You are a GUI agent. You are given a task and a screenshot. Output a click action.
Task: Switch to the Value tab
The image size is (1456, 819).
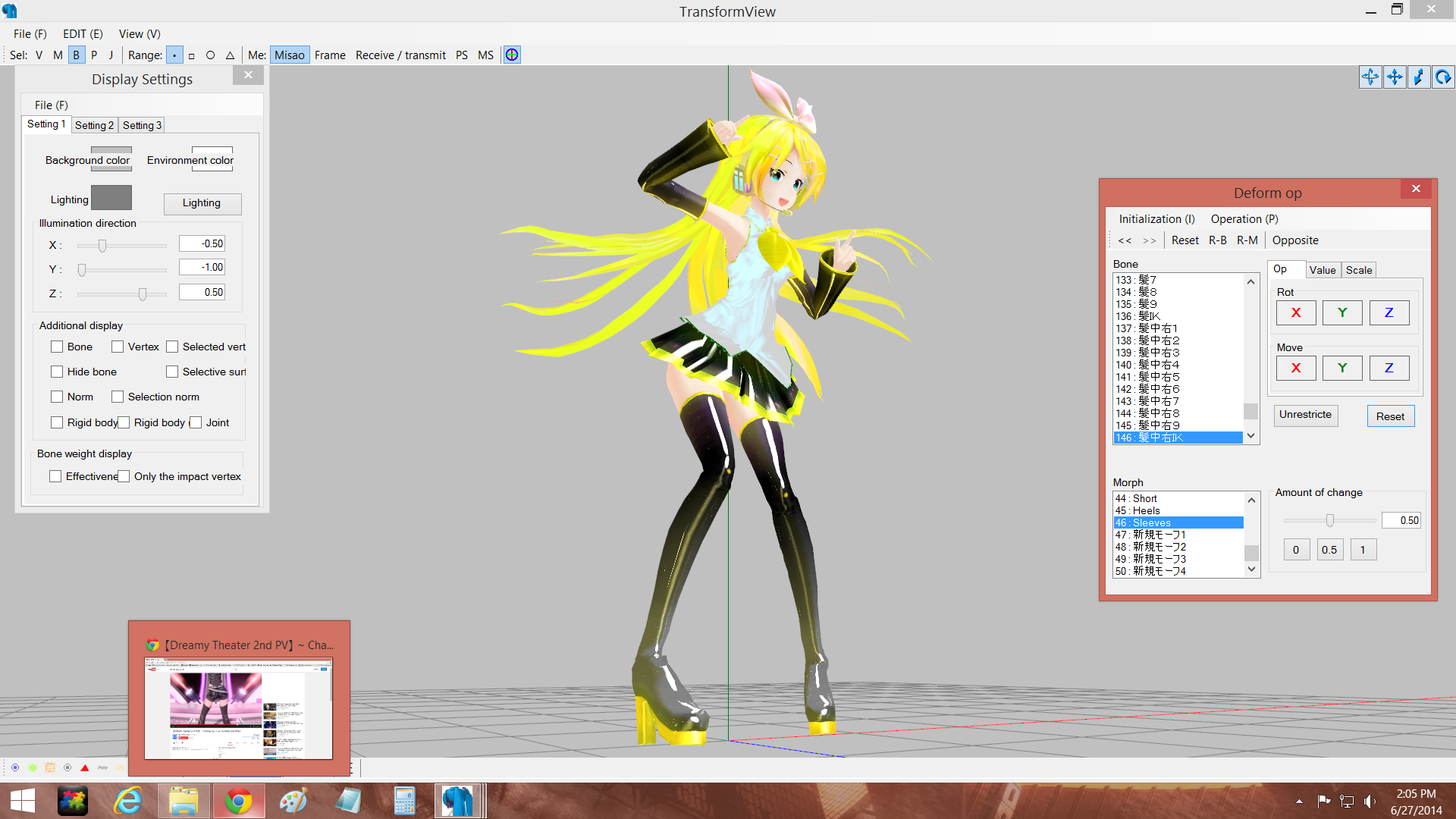click(x=1323, y=270)
